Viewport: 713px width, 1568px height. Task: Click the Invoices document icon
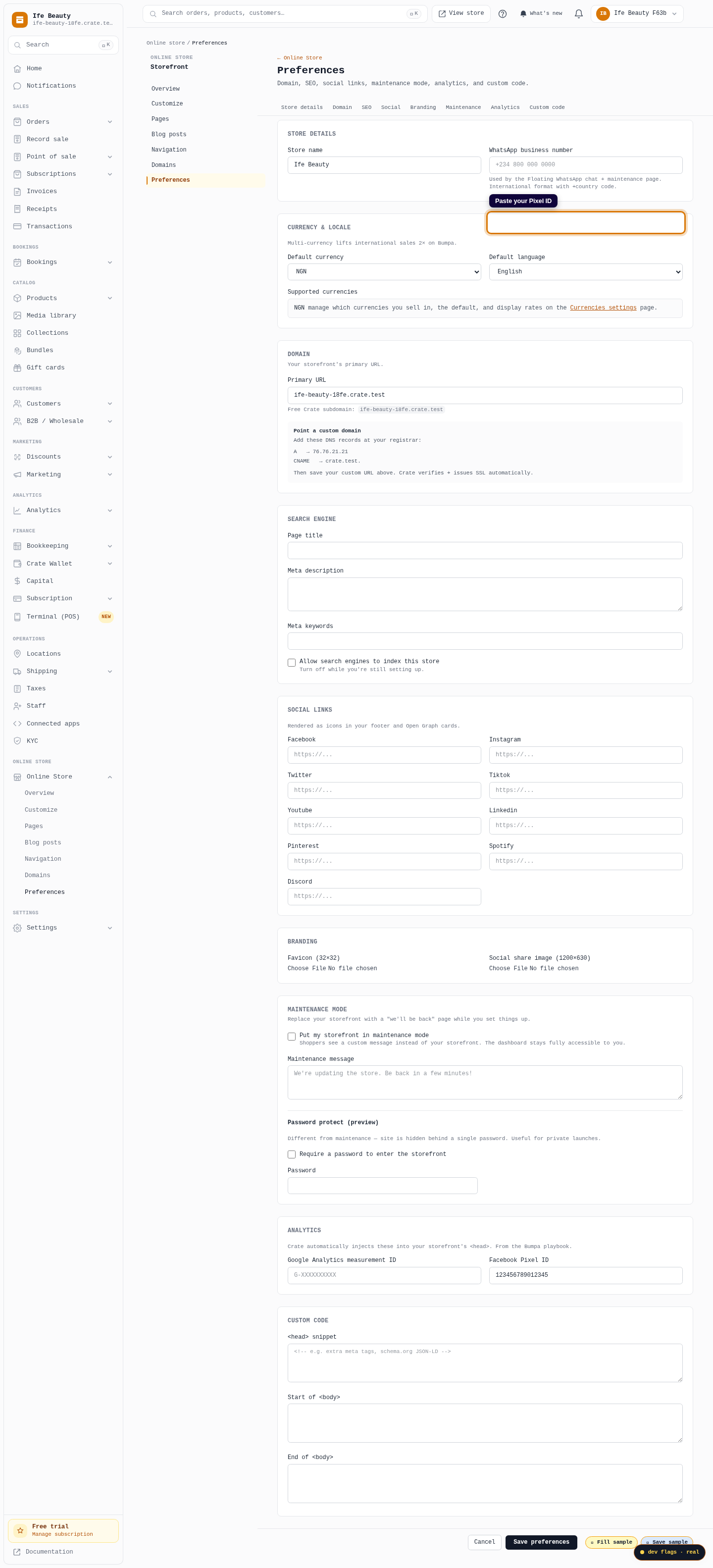pyautogui.click(x=17, y=192)
